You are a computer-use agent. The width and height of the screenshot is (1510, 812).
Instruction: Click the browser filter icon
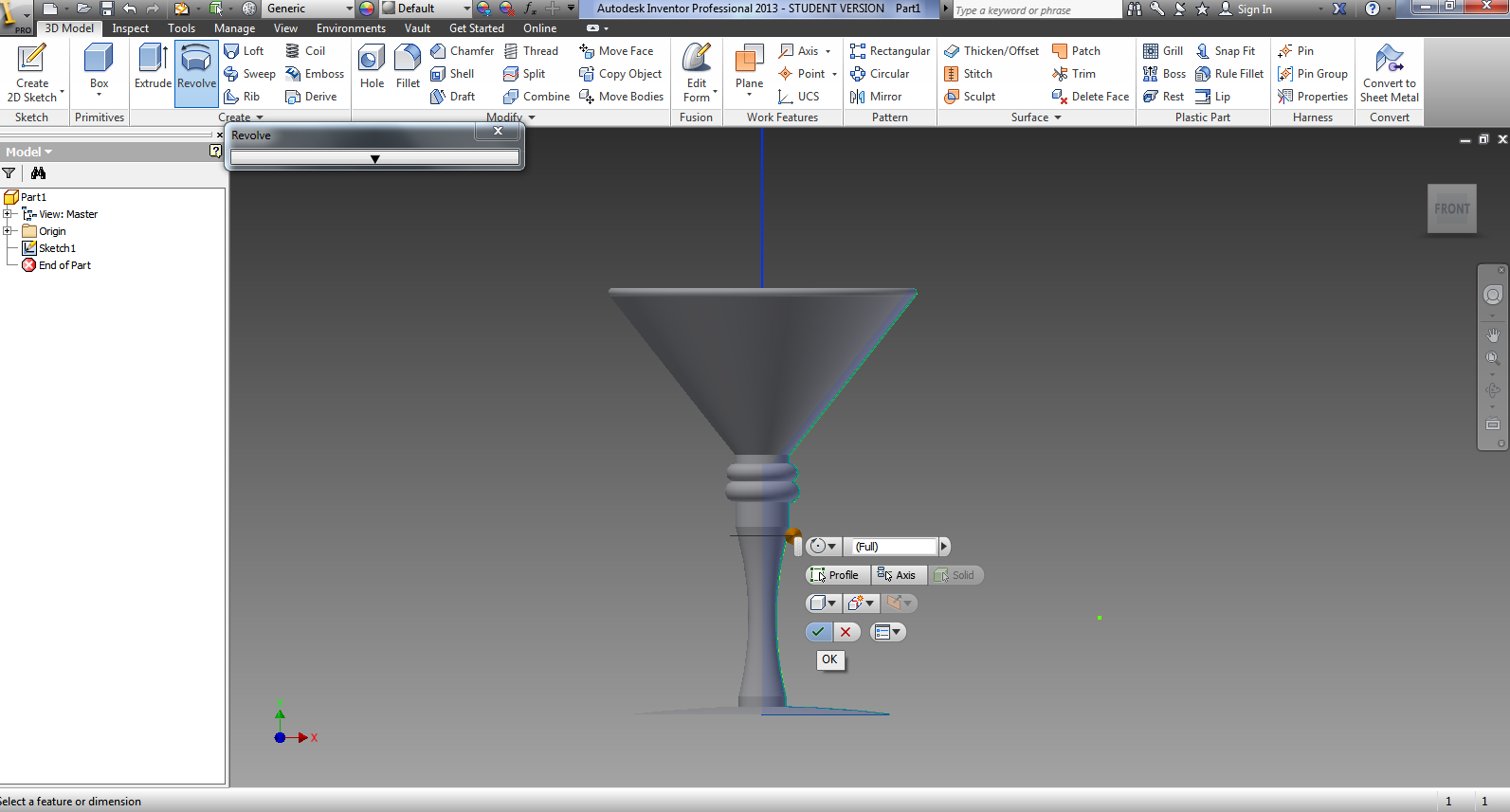tap(9, 173)
